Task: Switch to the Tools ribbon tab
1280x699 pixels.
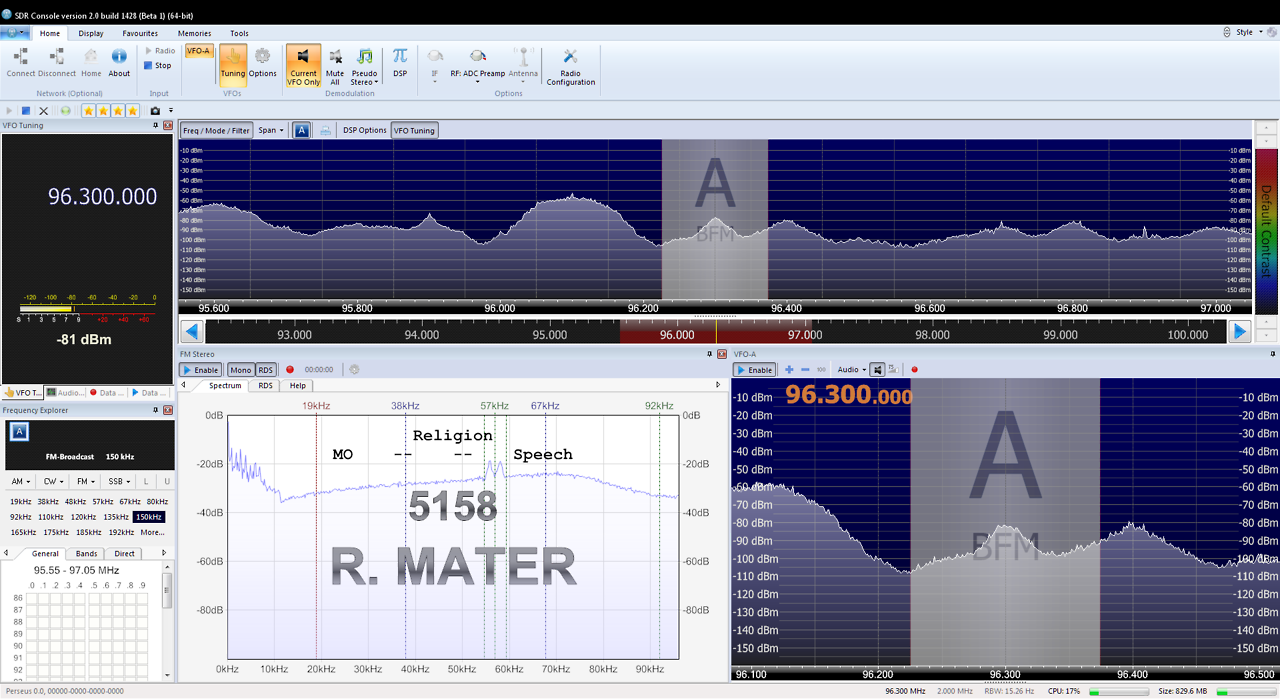Action: (x=239, y=33)
